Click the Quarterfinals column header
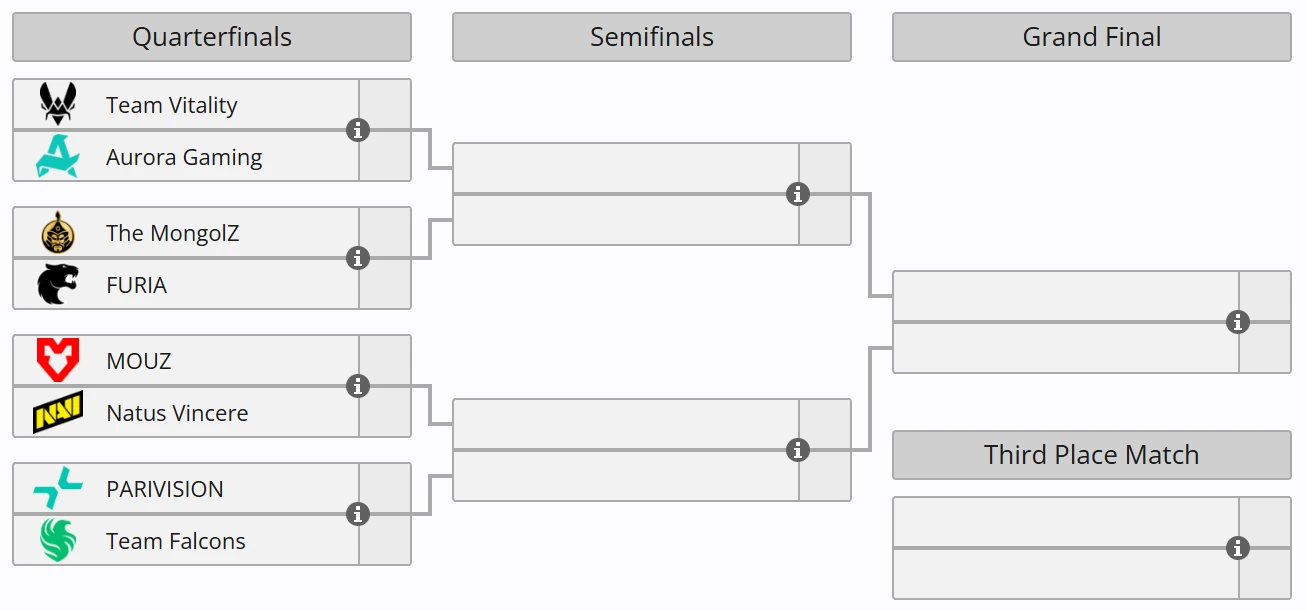This screenshot has width=1306, height=611. pos(212,37)
